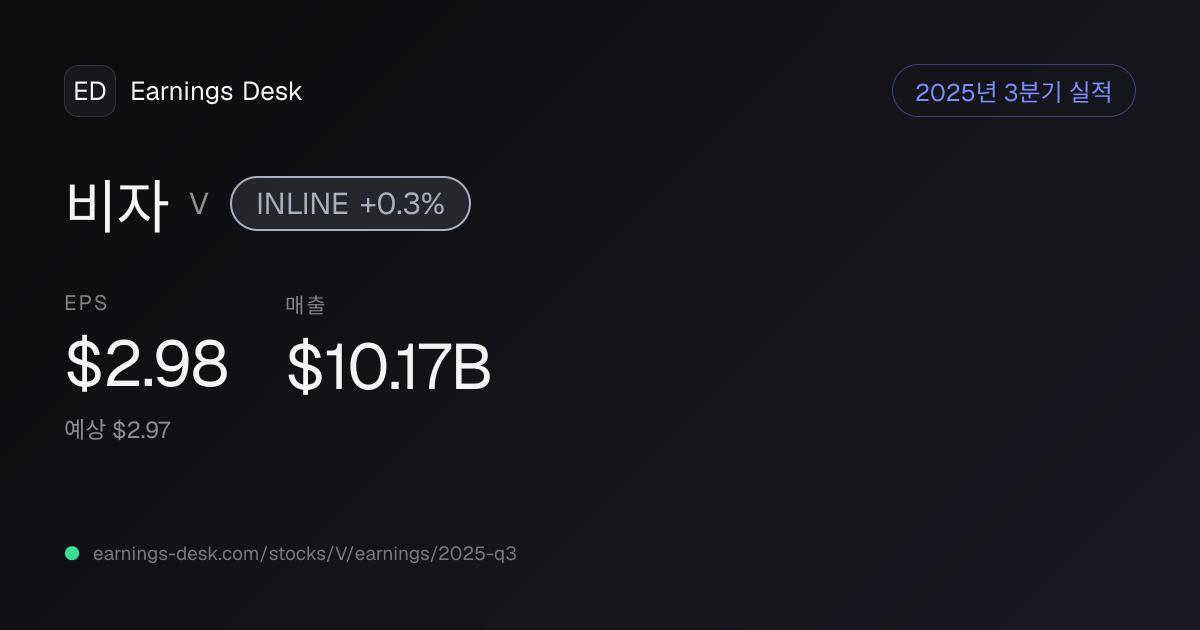The height and width of the screenshot is (630, 1200).
Task: Click the $10.17B revenue value
Action: coord(389,367)
